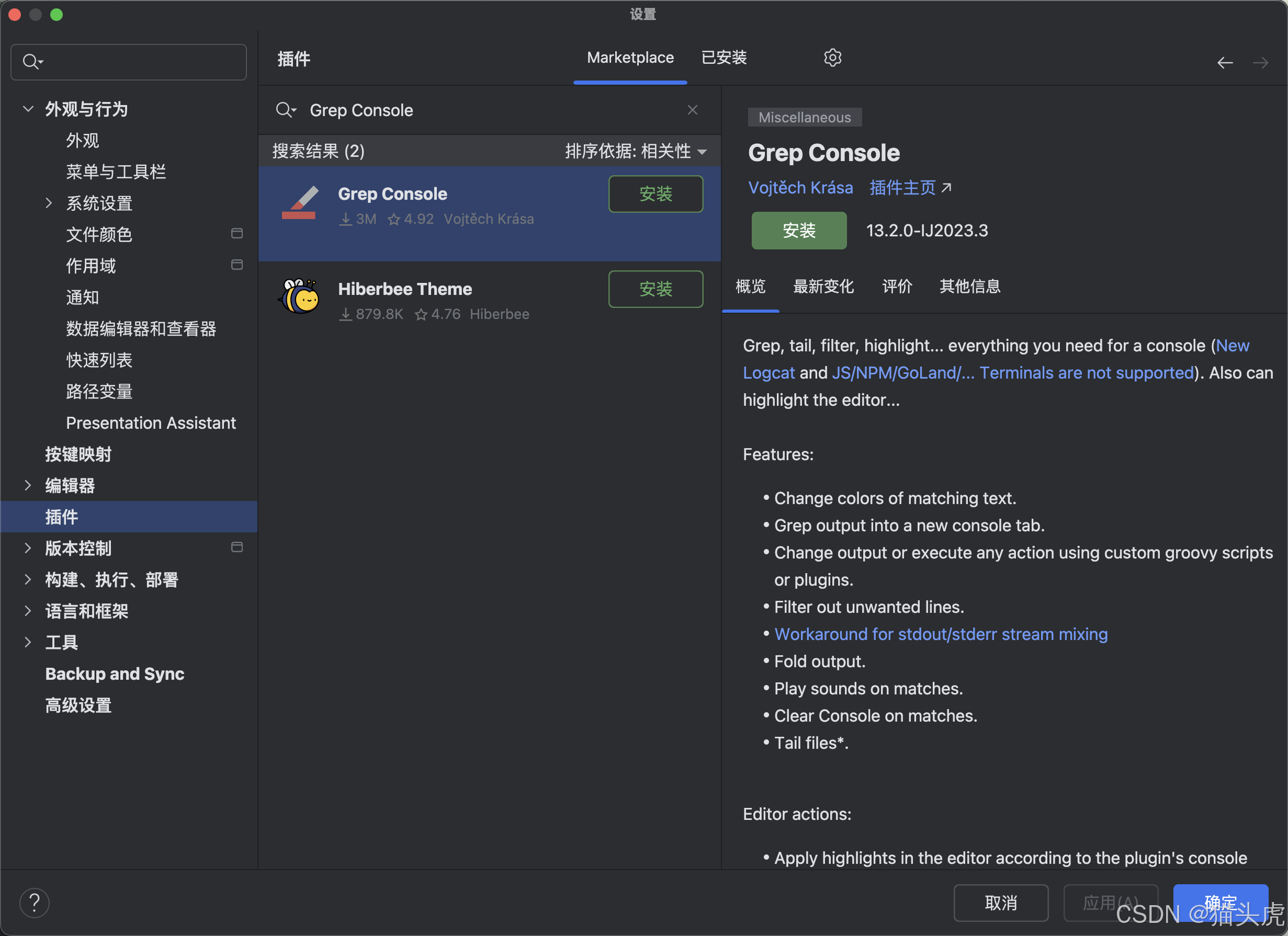Image resolution: width=1288 pixels, height=936 pixels.
Task: Click the plugin search magnifier icon
Action: tap(286, 110)
